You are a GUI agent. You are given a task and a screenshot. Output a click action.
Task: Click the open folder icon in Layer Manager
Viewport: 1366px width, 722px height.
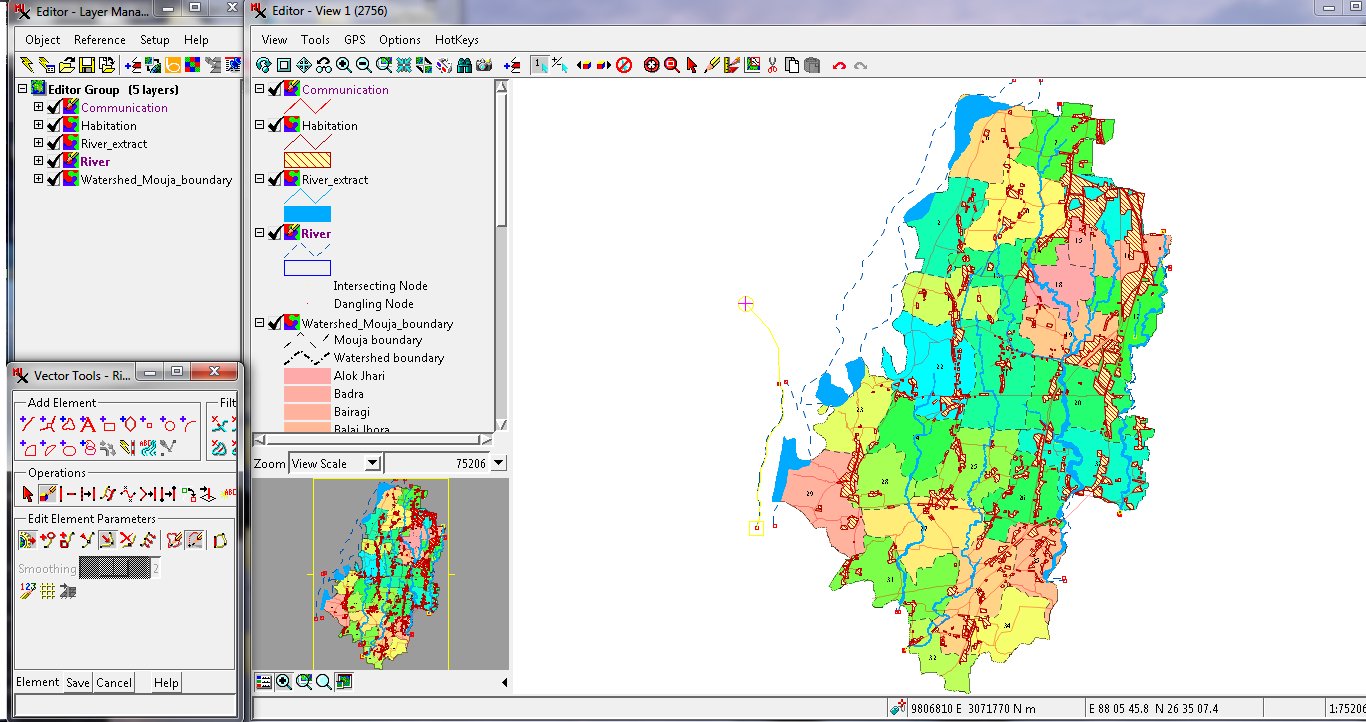click(67, 65)
